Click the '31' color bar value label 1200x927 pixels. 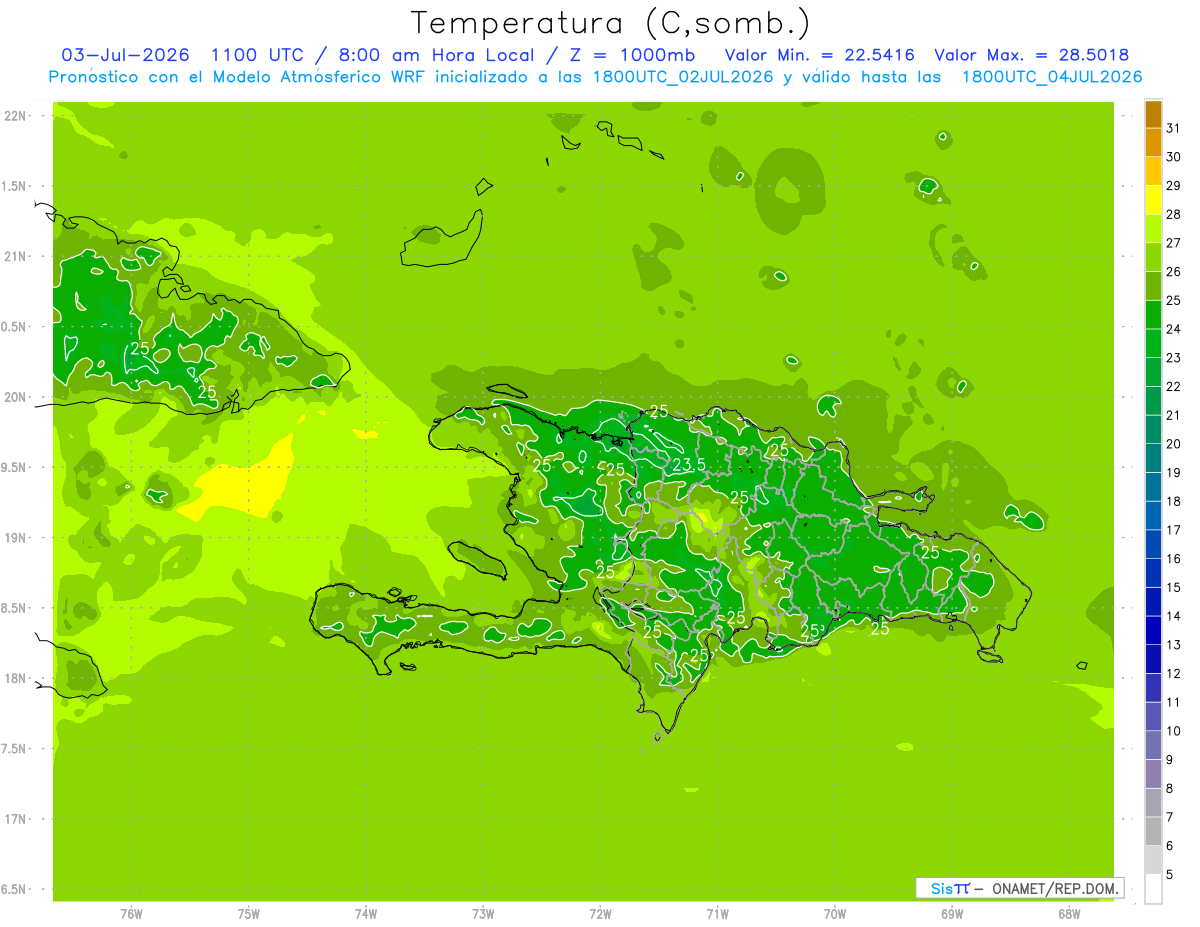point(1173,128)
